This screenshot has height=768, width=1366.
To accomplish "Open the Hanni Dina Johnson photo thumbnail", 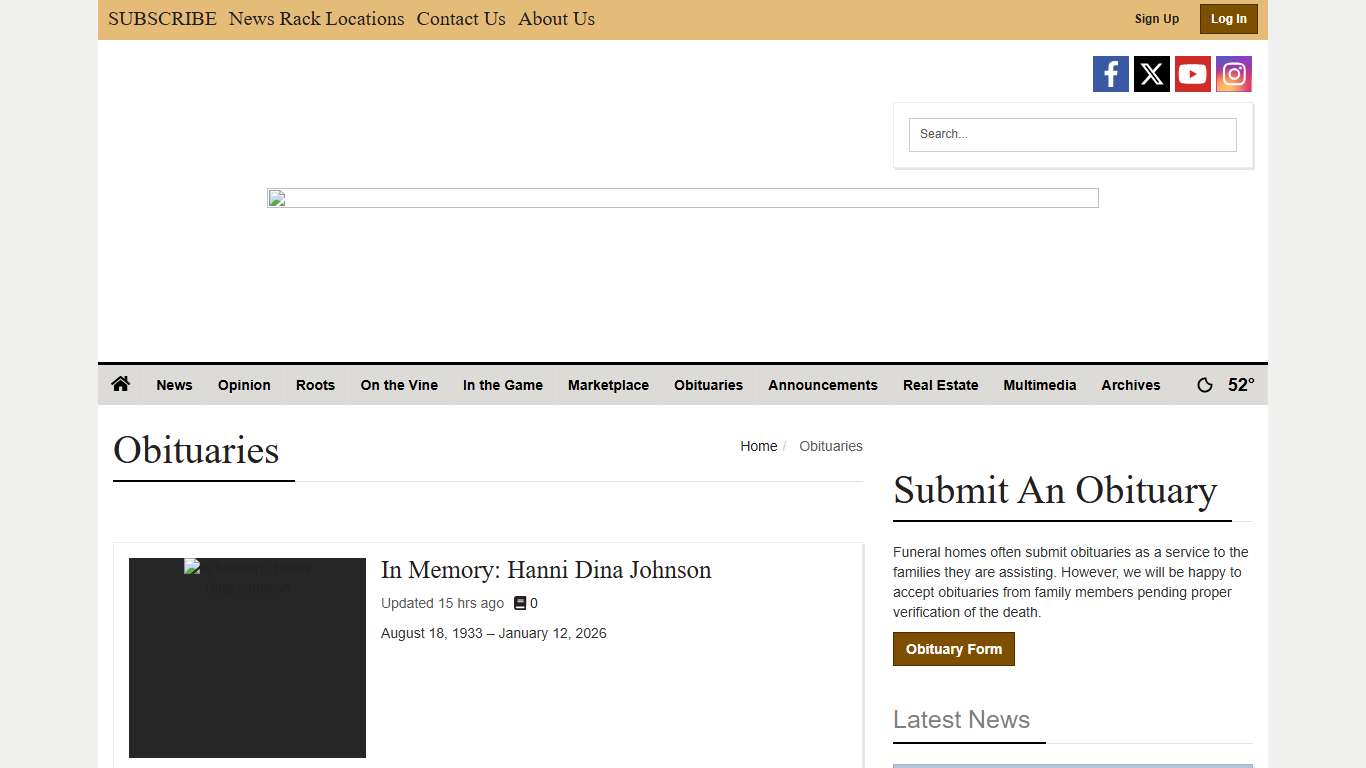I will coord(247,657).
